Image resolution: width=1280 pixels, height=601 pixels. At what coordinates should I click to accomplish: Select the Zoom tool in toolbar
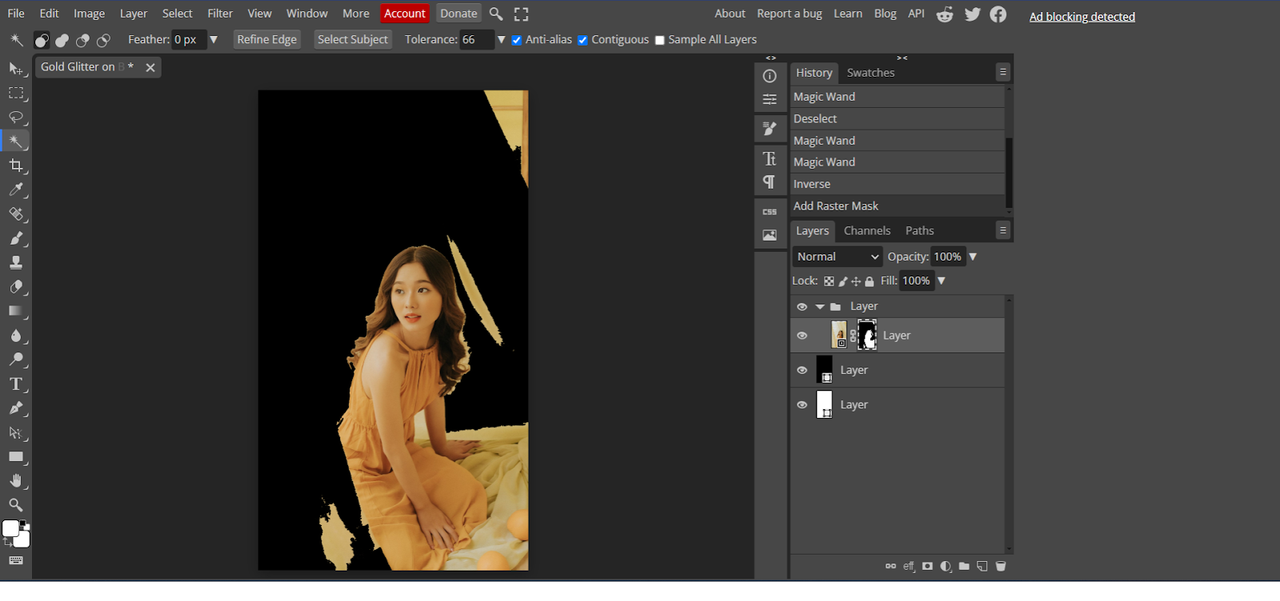click(16, 505)
